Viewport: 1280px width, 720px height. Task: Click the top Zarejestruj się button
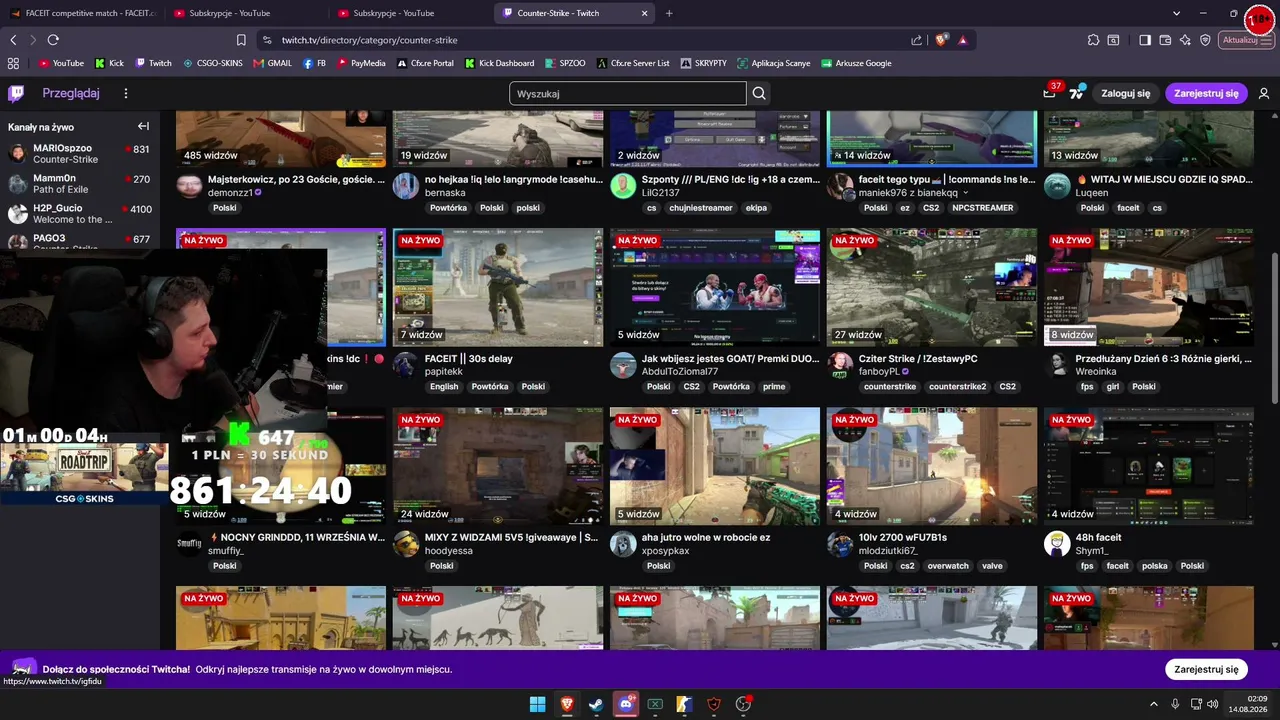pyautogui.click(x=1206, y=93)
